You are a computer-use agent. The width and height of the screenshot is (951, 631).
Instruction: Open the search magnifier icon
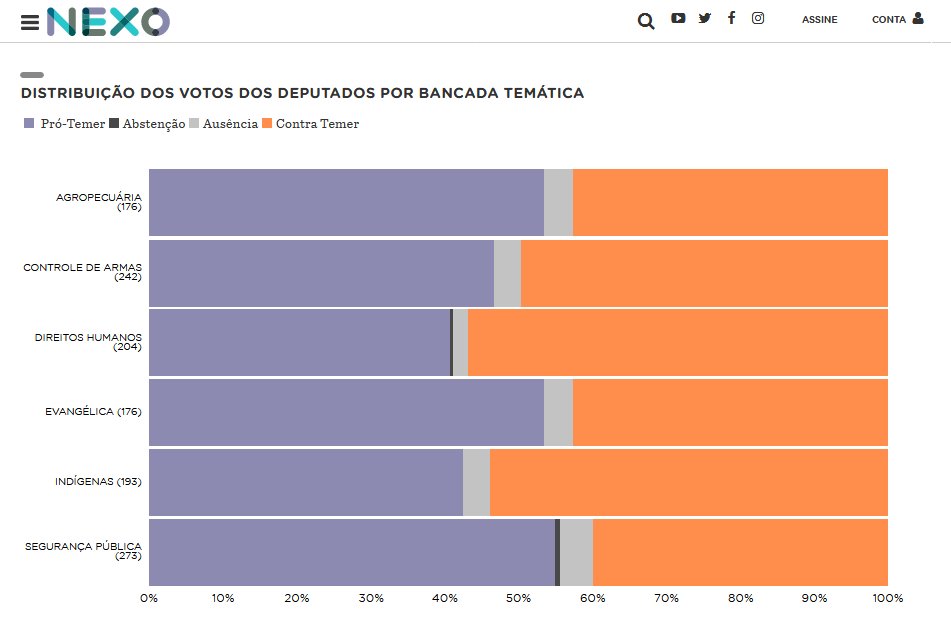coord(646,21)
